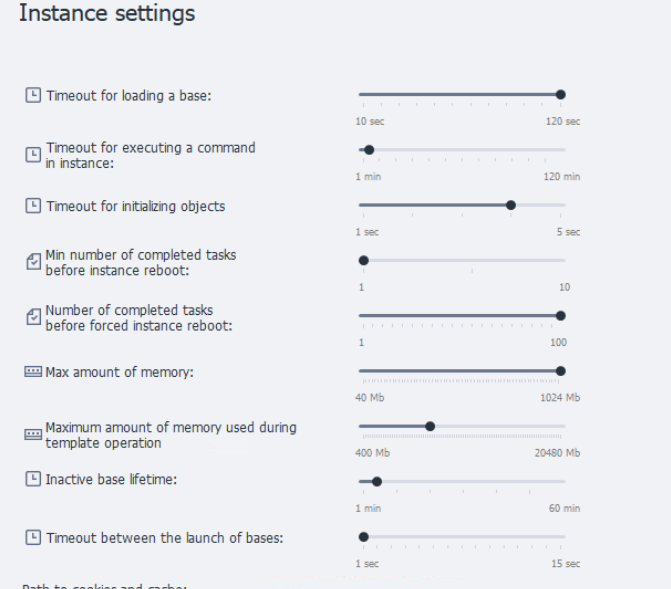Click the clock icon beside Timeout for initializing objects
671x589 pixels.
[33, 205]
